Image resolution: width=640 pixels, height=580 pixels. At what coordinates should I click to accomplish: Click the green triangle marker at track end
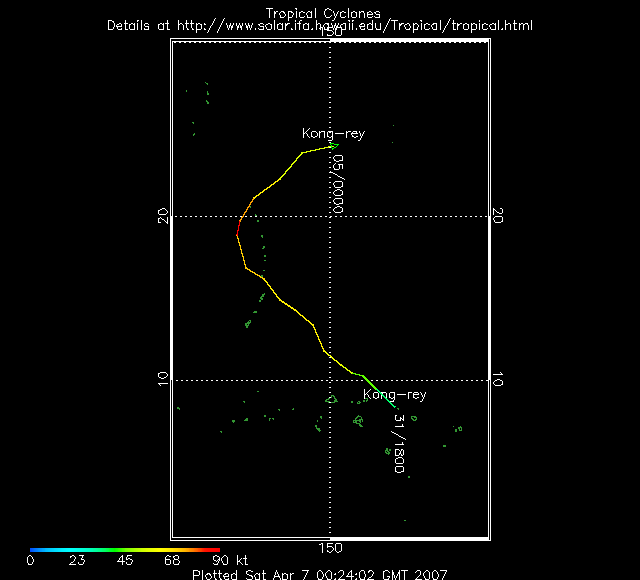click(x=334, y=146)
